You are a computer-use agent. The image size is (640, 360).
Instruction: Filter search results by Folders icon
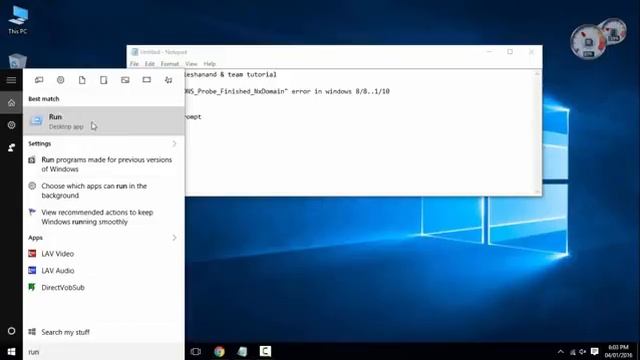[104, 80]
